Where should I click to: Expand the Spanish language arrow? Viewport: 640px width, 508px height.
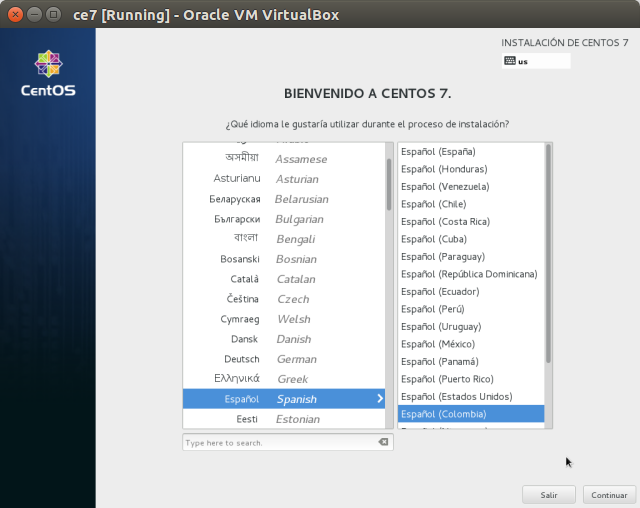click(x=380, y=399)
